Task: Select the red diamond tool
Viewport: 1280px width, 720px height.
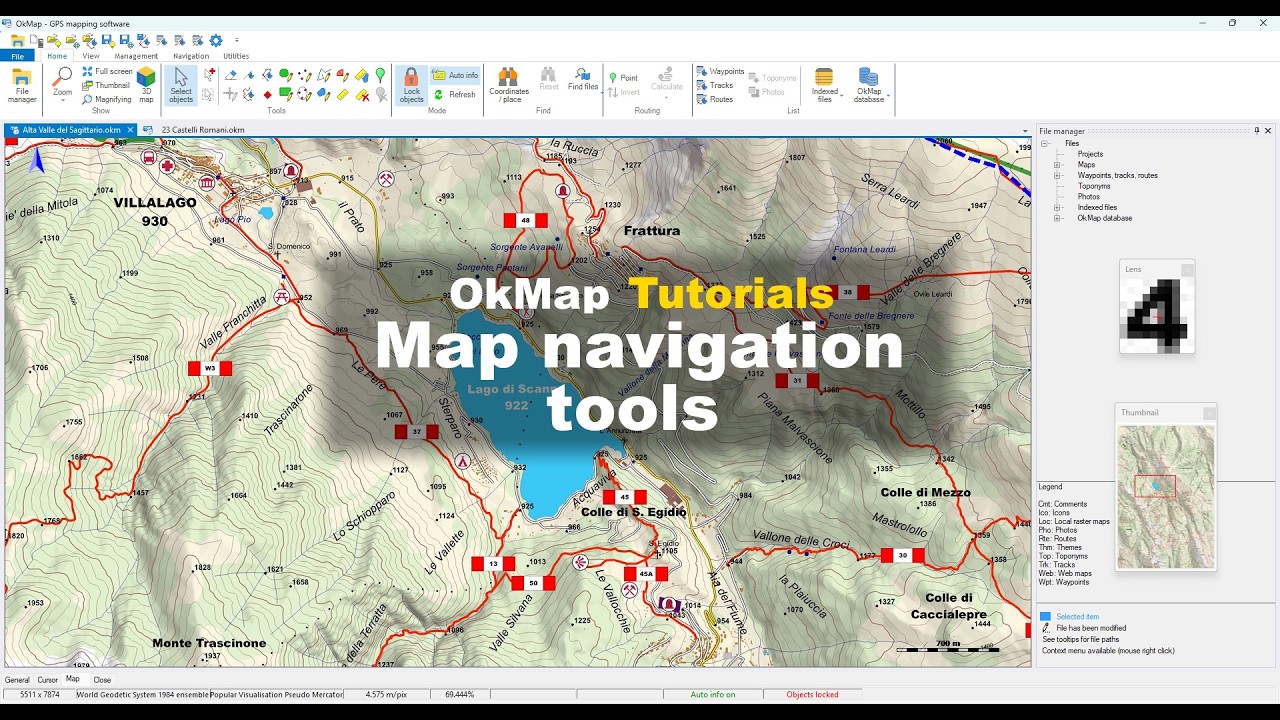Action: [x=267, y=95]
